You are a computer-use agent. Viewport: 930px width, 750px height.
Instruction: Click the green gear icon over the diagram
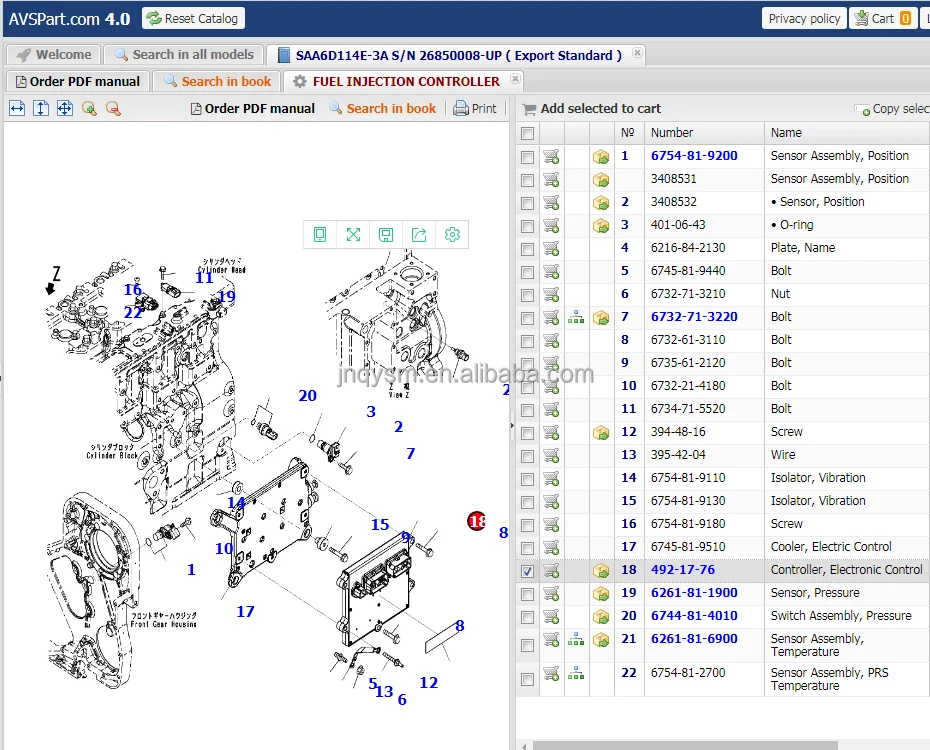coord(452,234)
